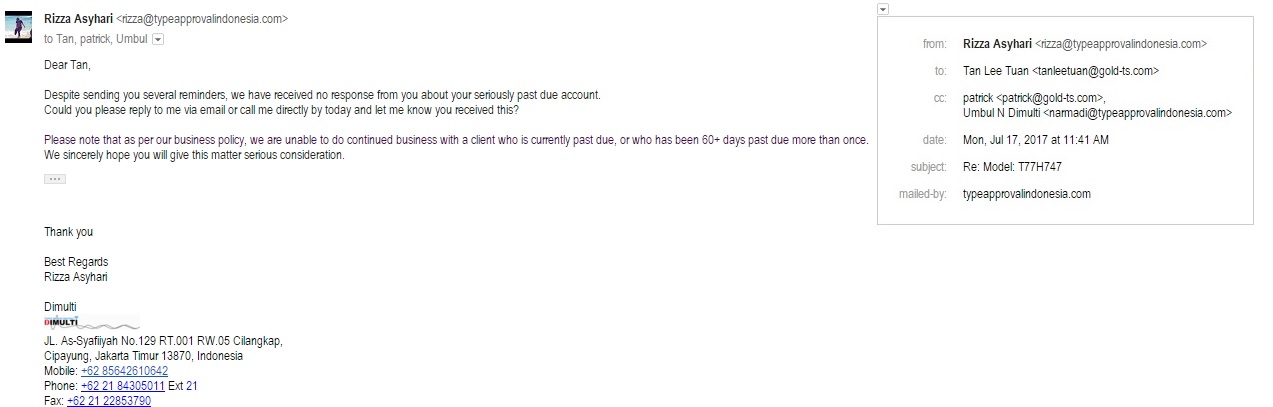Click sender name Rizza Asyhari in header
Screen dimensions: 1273x407
point(79,18)
